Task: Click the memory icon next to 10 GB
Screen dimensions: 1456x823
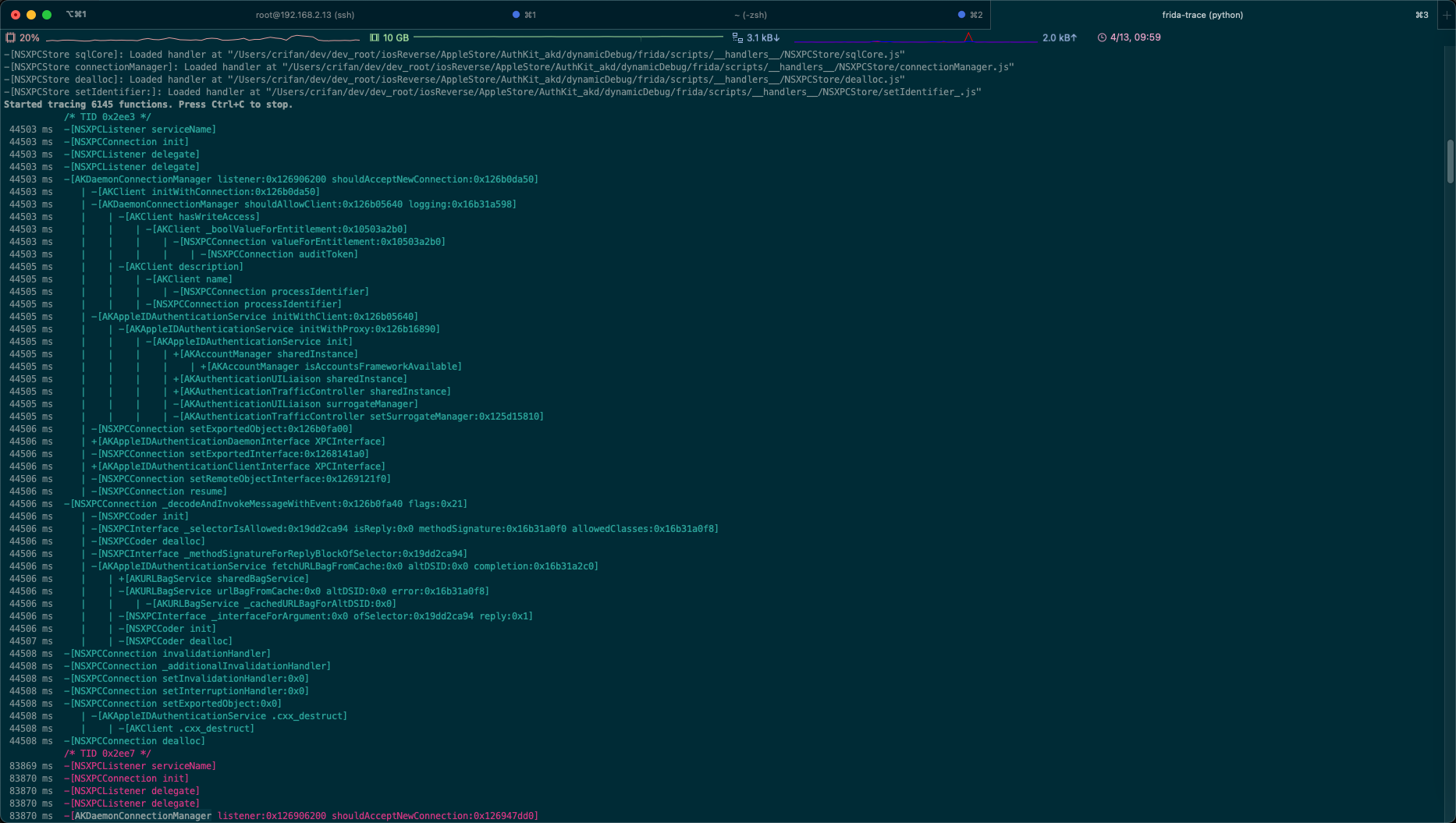Action: tap(375, 37)
